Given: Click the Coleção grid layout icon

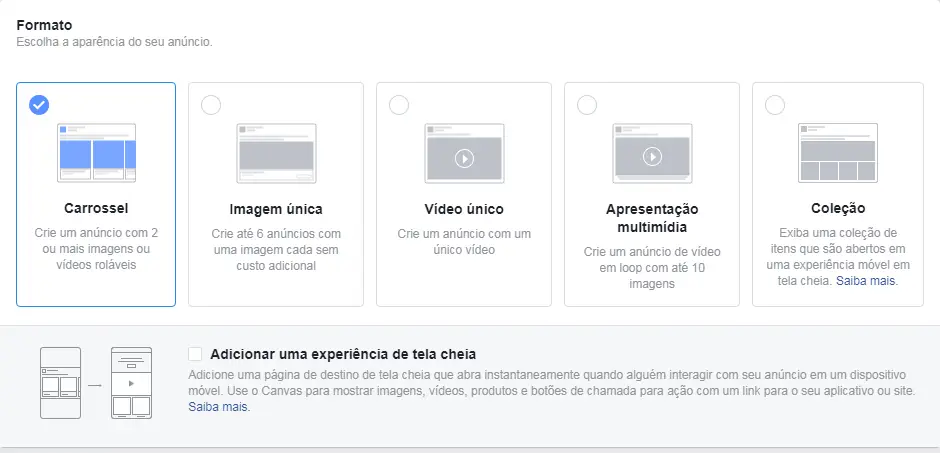Looking at the screenshot, I should pos(838,153).
